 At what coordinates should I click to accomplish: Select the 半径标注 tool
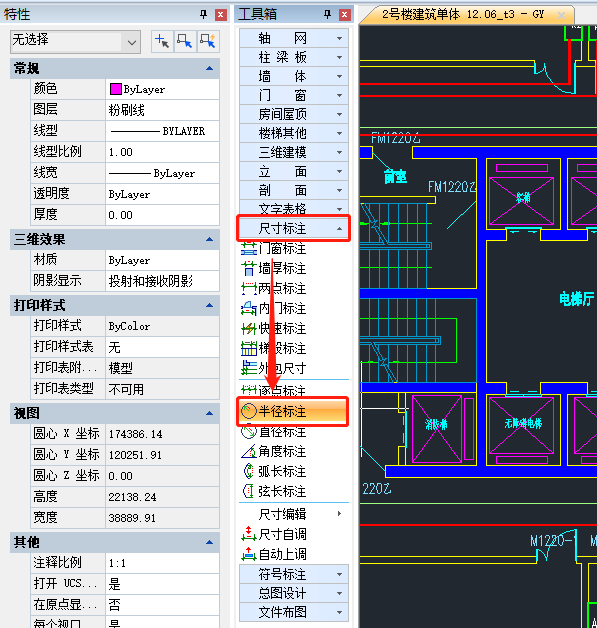293,412
